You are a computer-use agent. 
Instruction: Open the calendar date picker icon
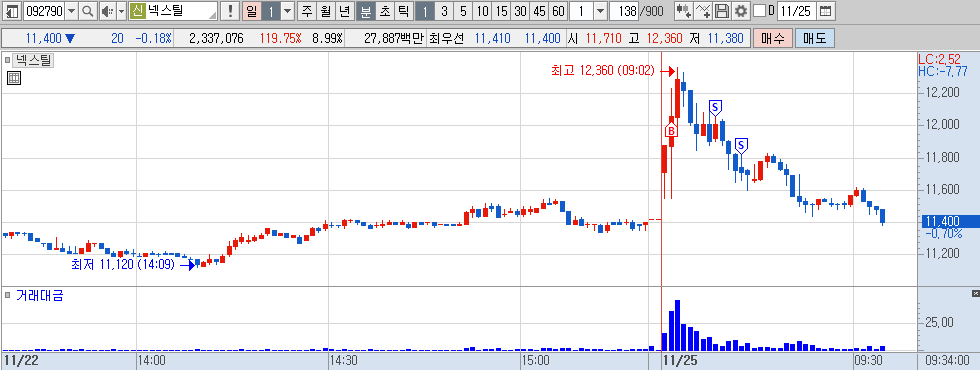826,11
